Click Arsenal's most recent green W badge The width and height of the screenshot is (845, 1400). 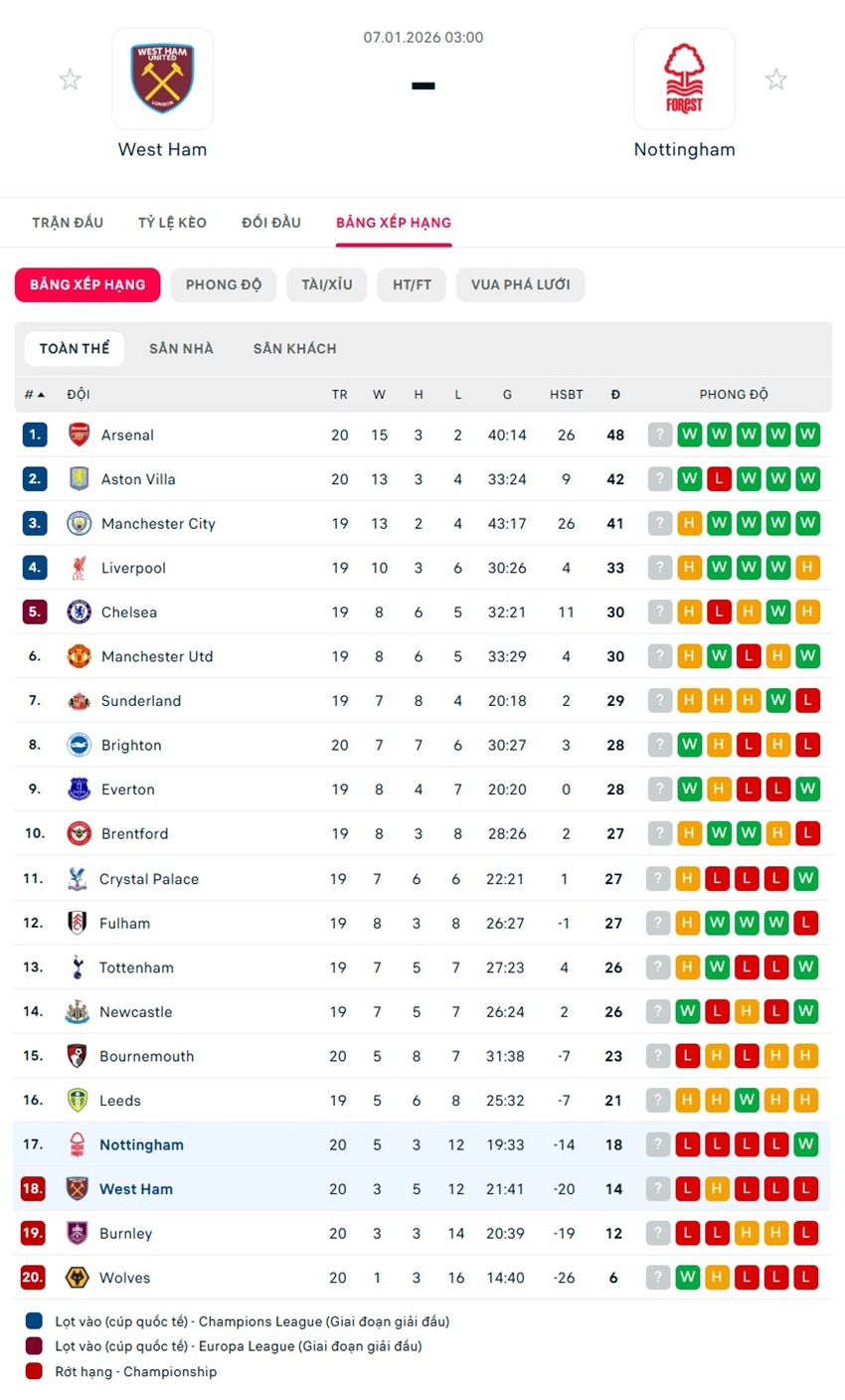(x=689, y=435)
